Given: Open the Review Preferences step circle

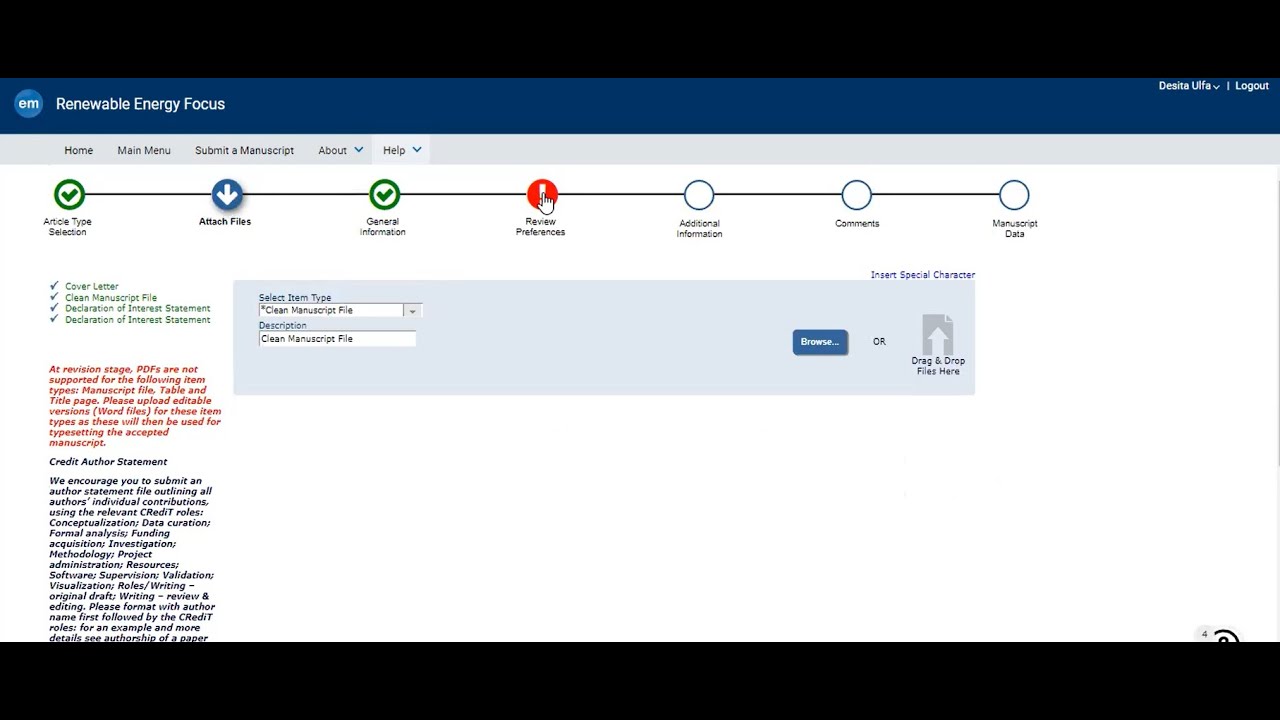Looking at the screenshot, I should (542, 194).
